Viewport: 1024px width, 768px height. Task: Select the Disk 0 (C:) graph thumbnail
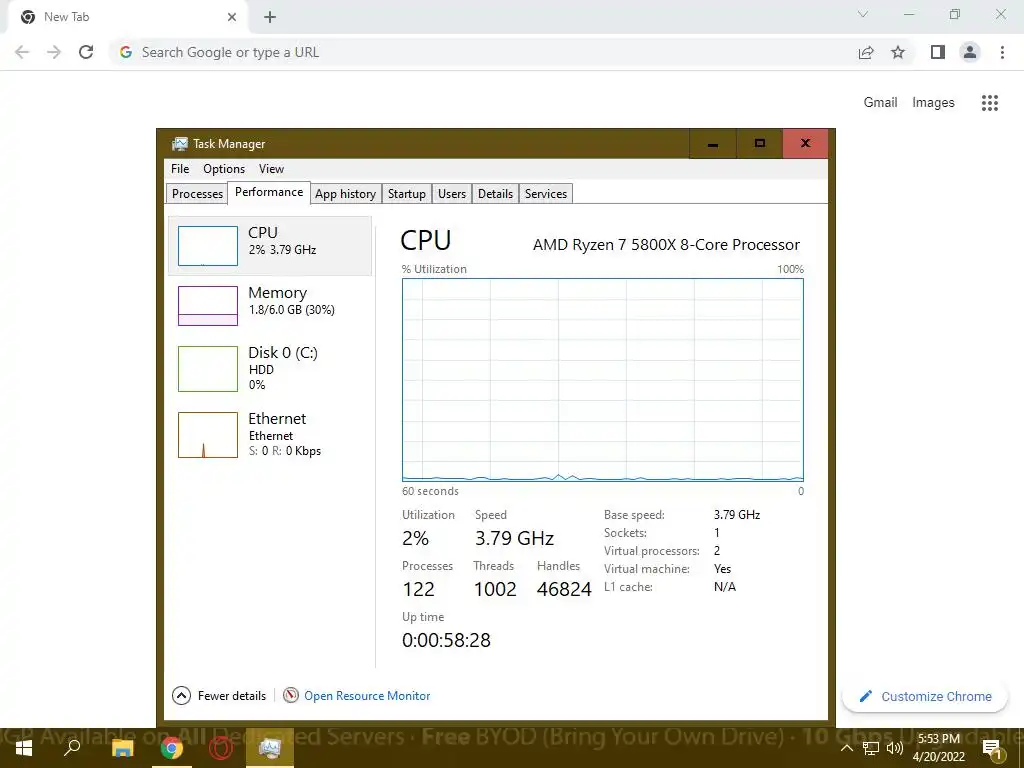click(208, 369)
